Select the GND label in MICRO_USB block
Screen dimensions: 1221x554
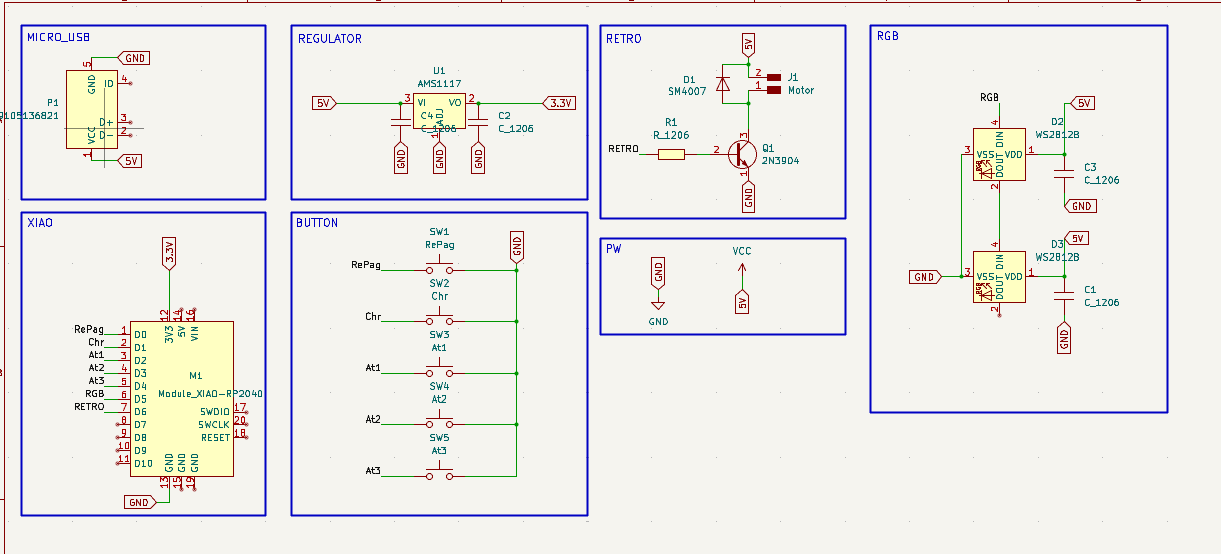(x=134, y=58)
